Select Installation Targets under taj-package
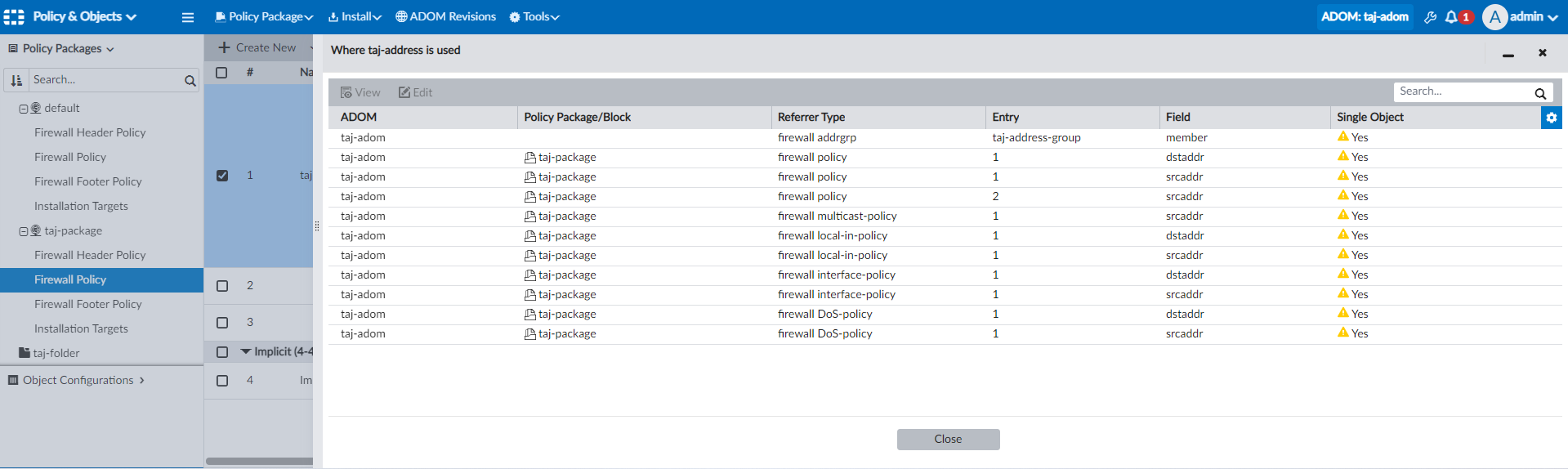 tap(81, 328)
